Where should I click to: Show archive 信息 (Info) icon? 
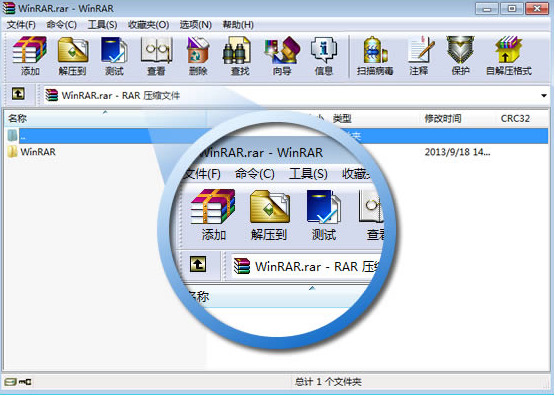[x=324, y=56]
